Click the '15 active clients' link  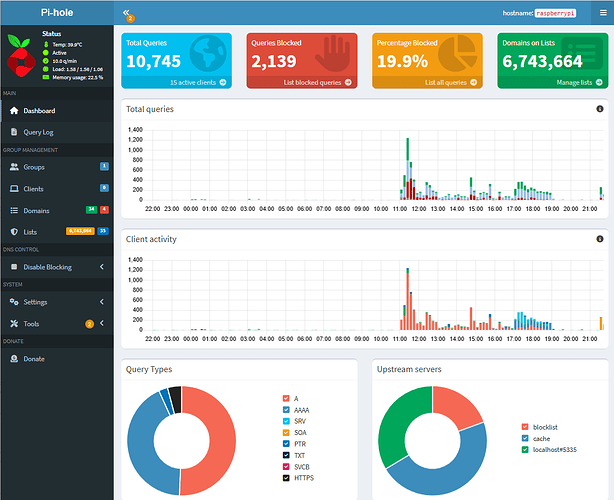point(196,82)
